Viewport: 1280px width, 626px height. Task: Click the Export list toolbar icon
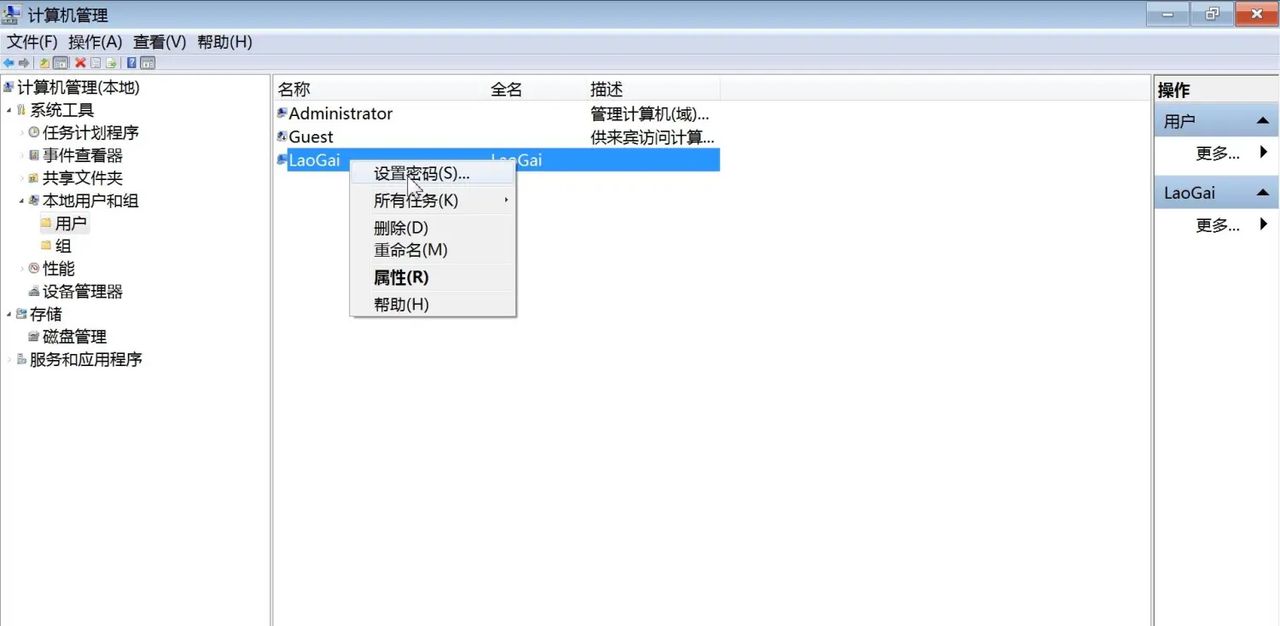pos(111,62)
